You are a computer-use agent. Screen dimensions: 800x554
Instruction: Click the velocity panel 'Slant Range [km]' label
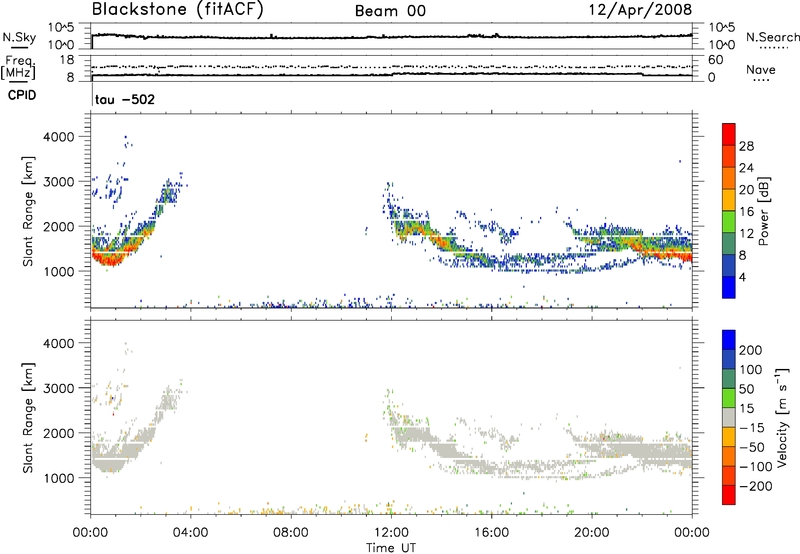point(28,418)
